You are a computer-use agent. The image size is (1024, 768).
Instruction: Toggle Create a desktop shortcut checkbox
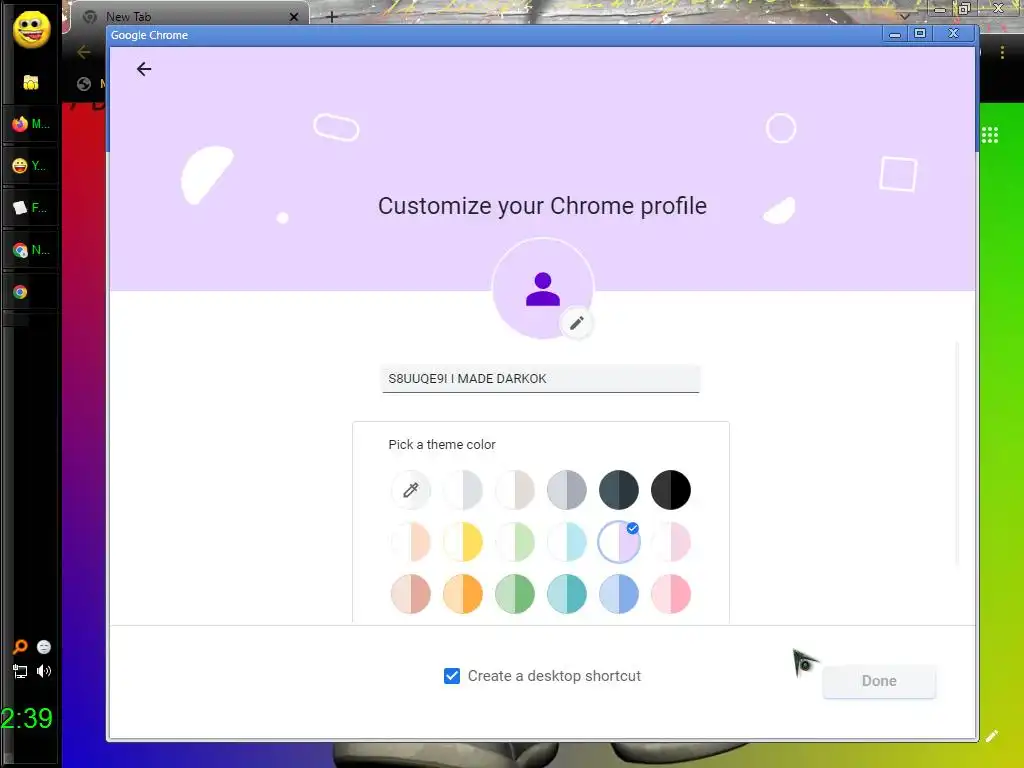pyautogui.click(x=452, y=676)
